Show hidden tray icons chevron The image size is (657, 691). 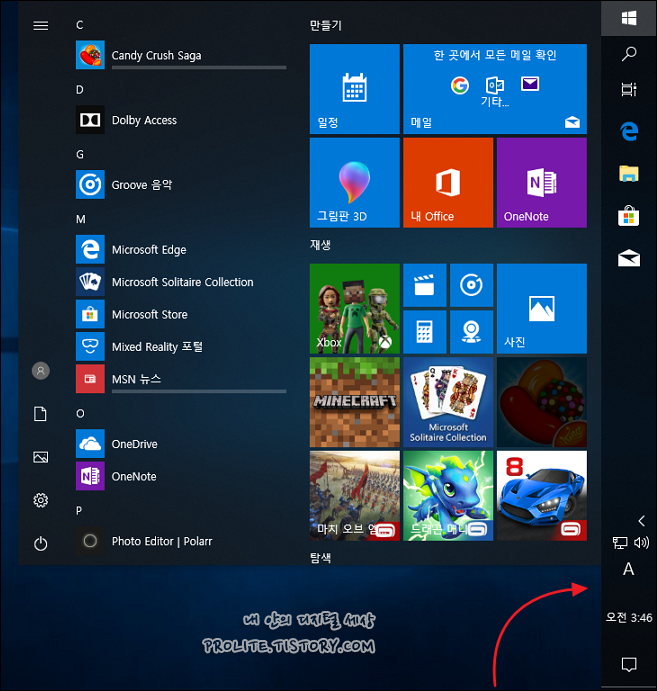click(642, 521)
